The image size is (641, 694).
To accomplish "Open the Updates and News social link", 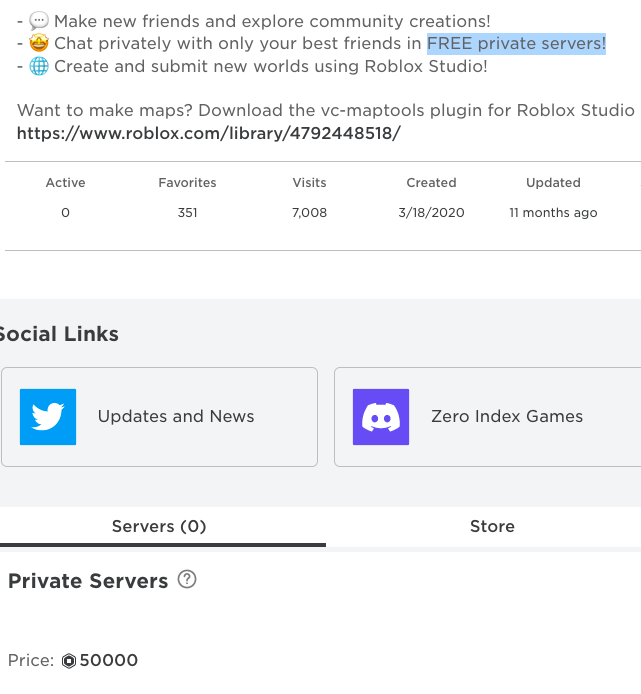I will (176, 417).
